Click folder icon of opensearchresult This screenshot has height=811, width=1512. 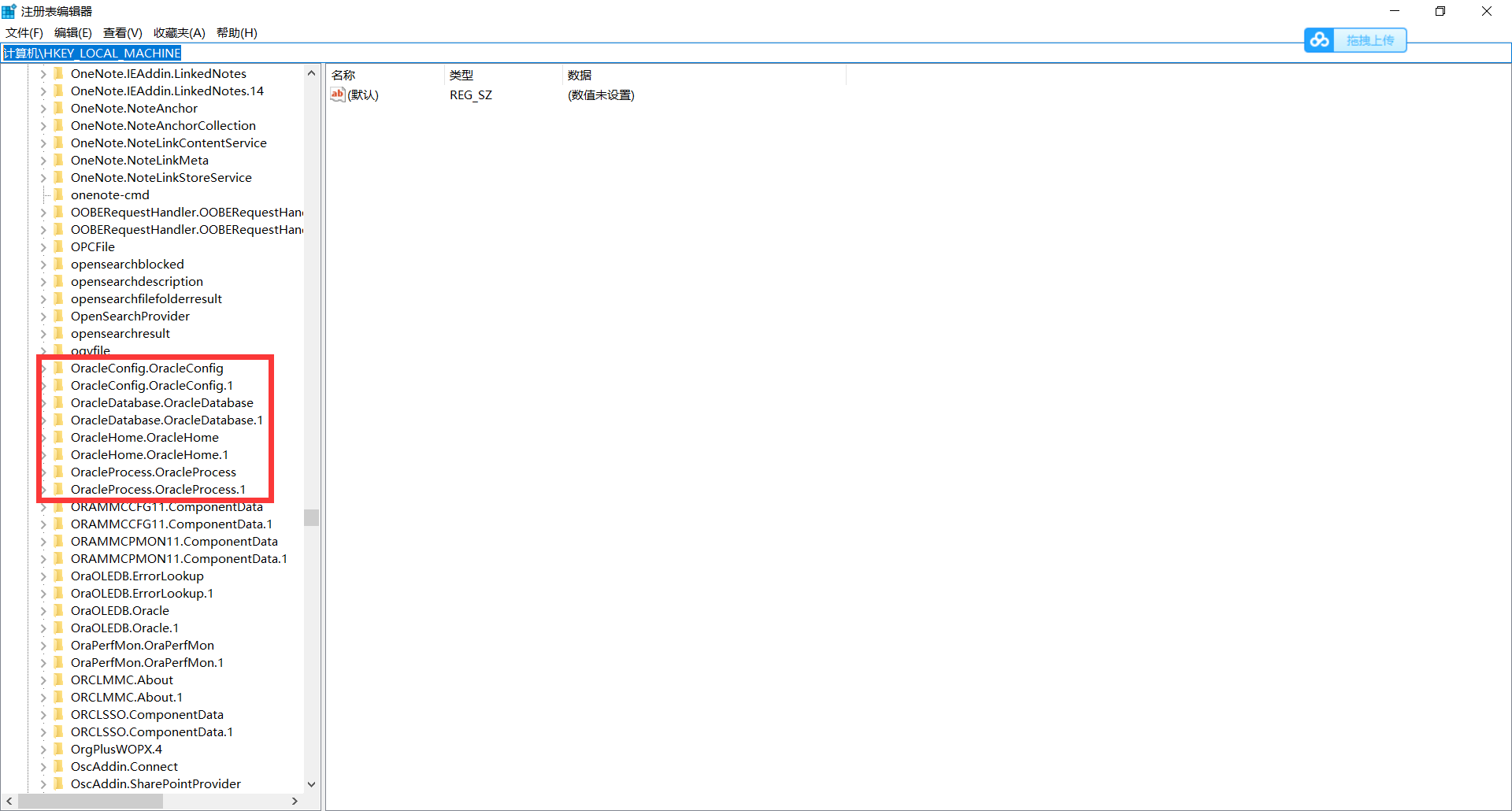point(58,333)
